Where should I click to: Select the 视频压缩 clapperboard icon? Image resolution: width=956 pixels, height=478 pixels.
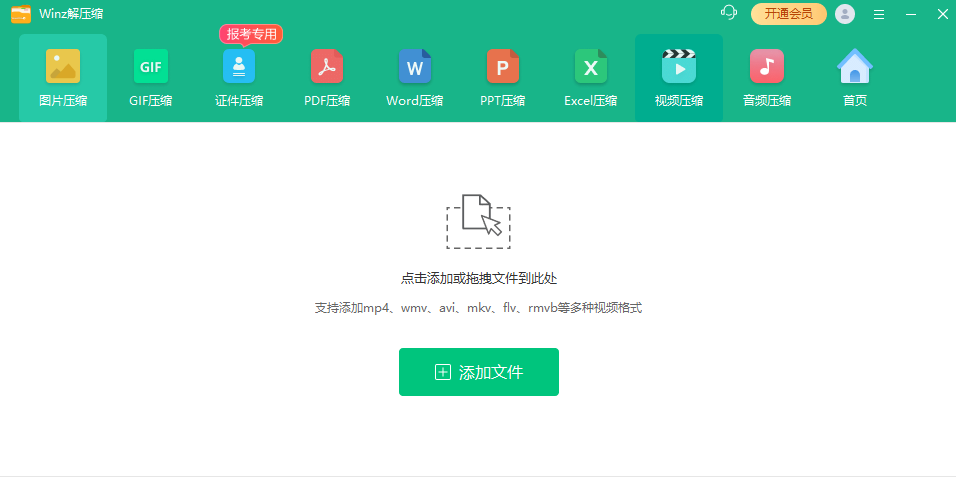click(x=679, y=66)
